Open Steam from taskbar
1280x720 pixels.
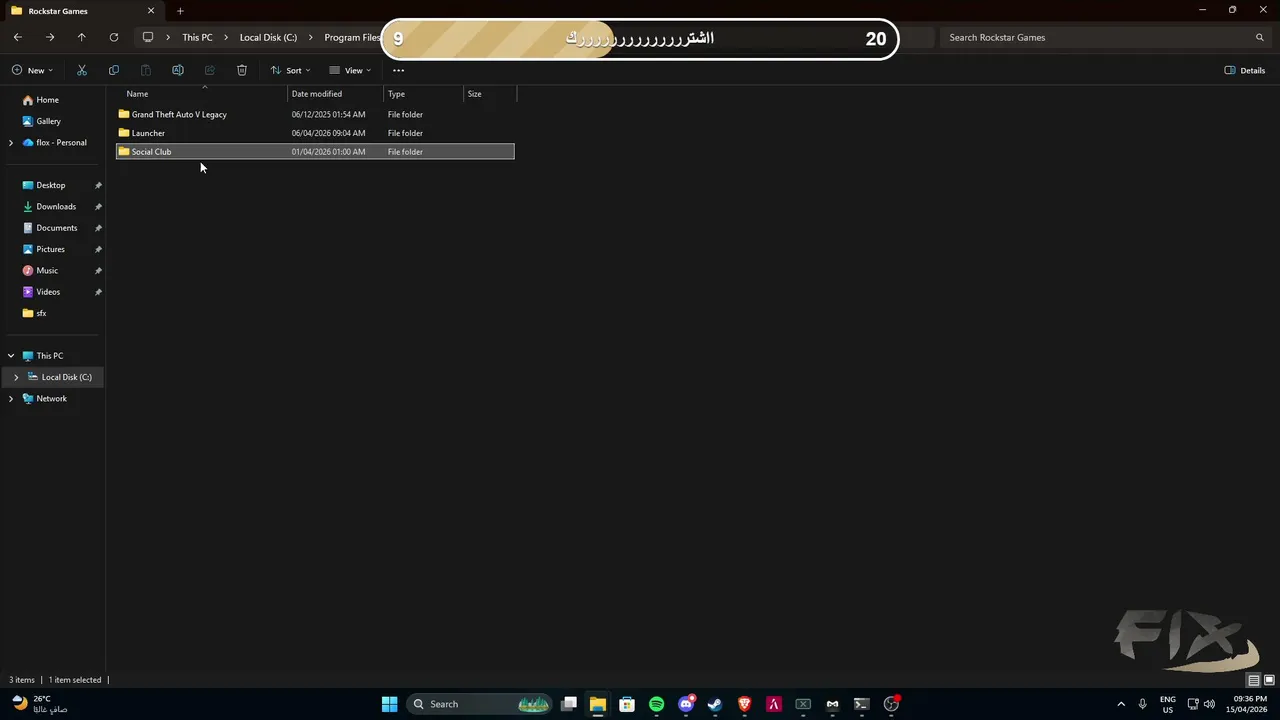point(715,704)
